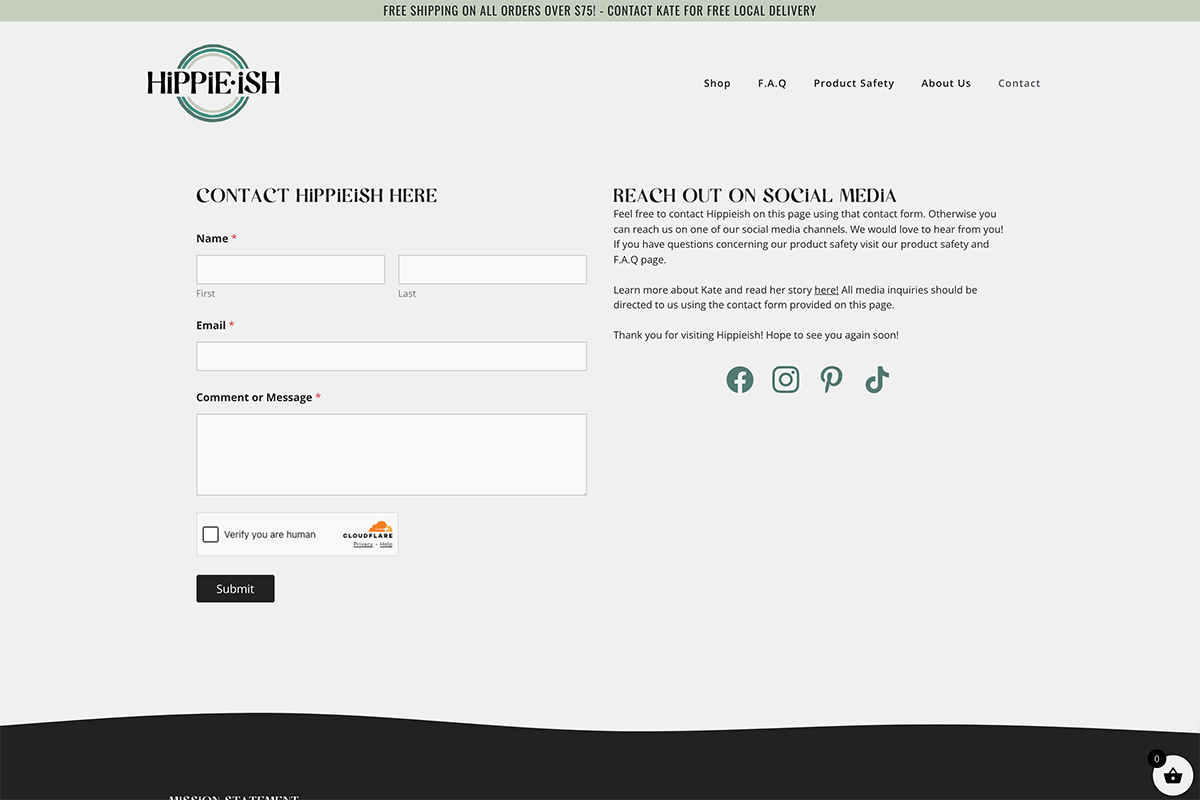Open the Facebook social media icon
The height and width of the screenshot is (800, 1200).
(x=740, y=380)
